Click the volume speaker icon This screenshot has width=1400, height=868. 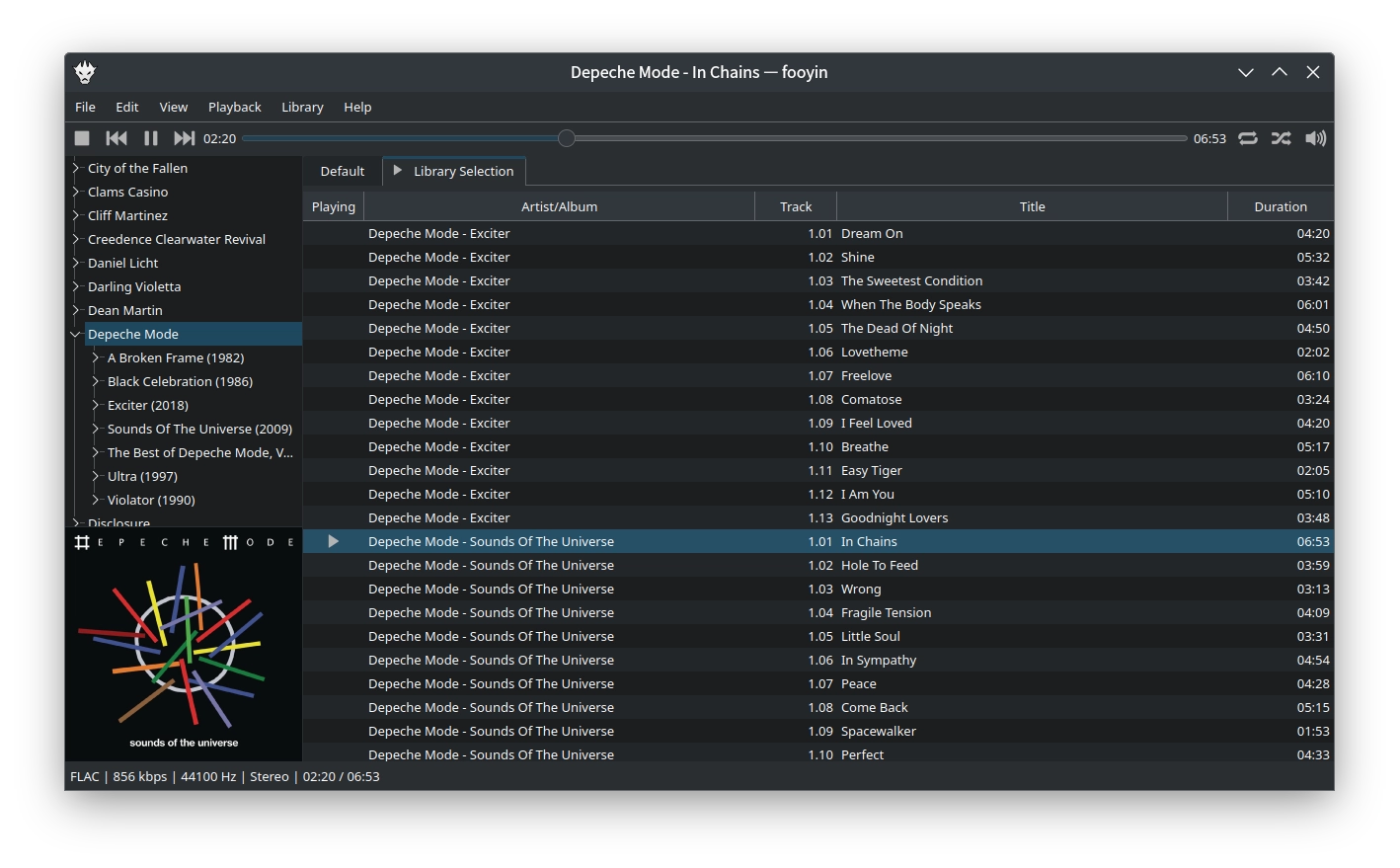pos(1315,138)
